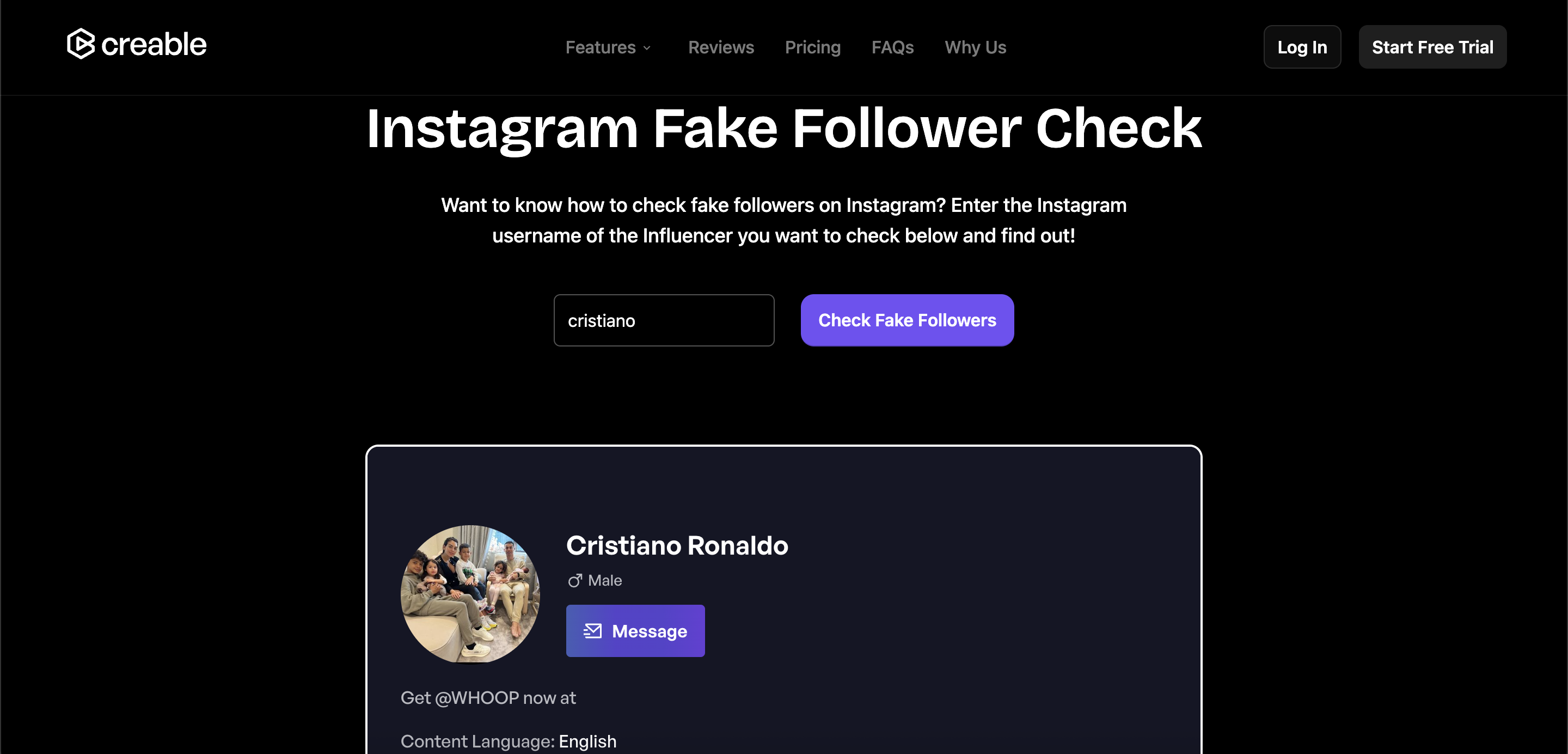
Task: Expand the Features dropdown chevron
Action: coord(647,48)
